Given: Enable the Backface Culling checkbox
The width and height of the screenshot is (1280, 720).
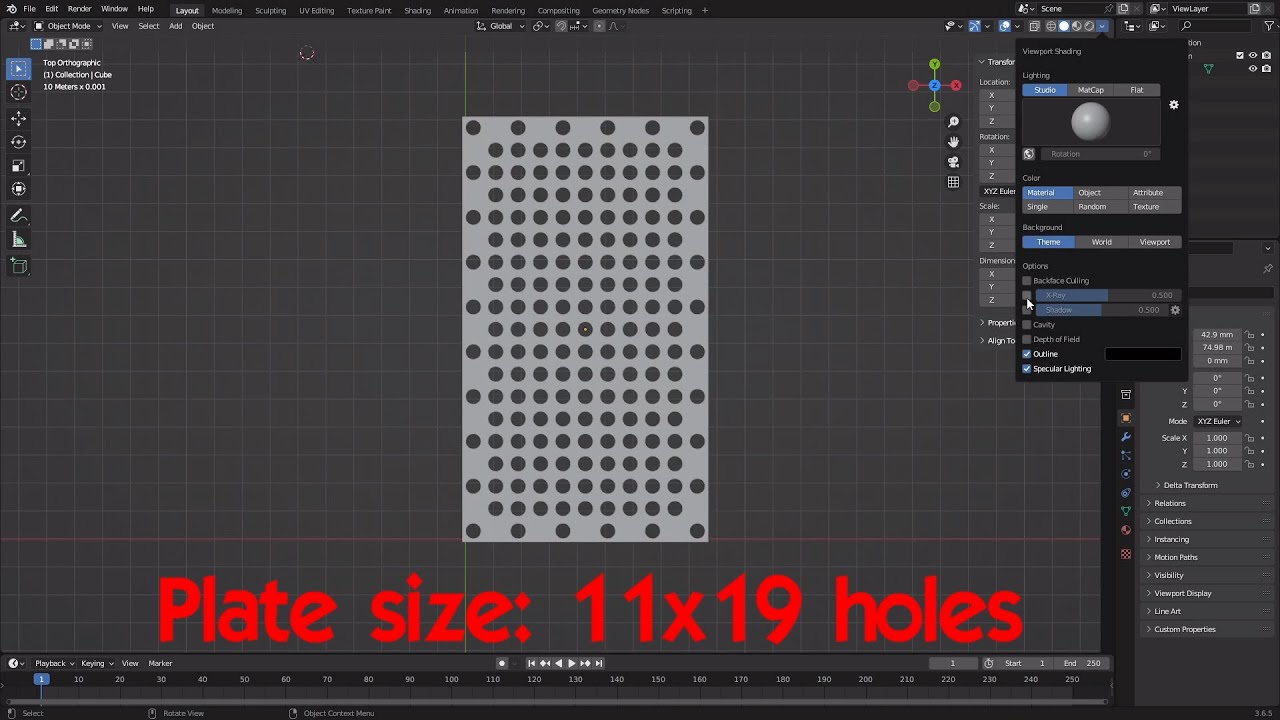Looking at the screenshot, I should pos(1027,281).
